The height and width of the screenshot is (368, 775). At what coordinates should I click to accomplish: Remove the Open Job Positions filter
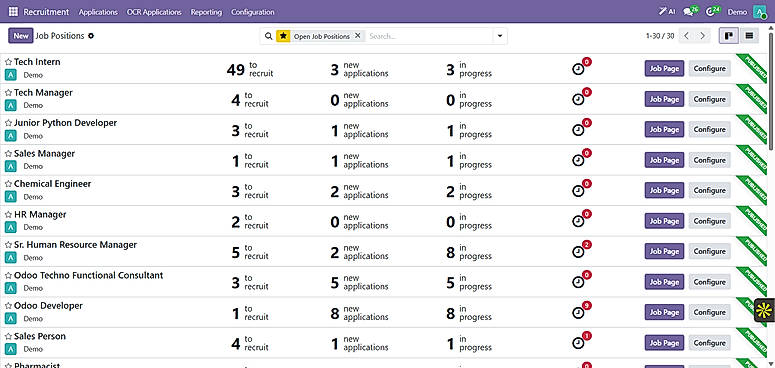point(358,36)
